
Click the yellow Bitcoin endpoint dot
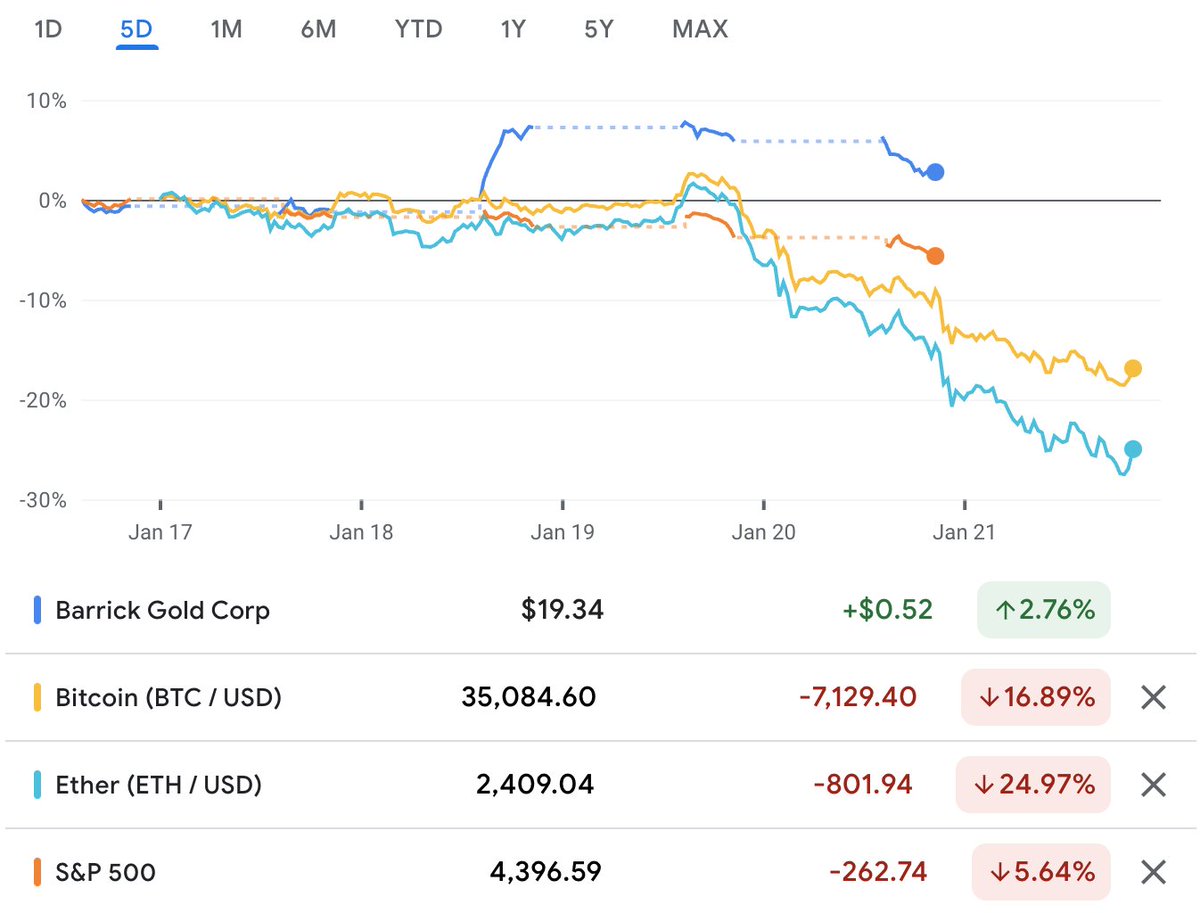pos(1133,368)
